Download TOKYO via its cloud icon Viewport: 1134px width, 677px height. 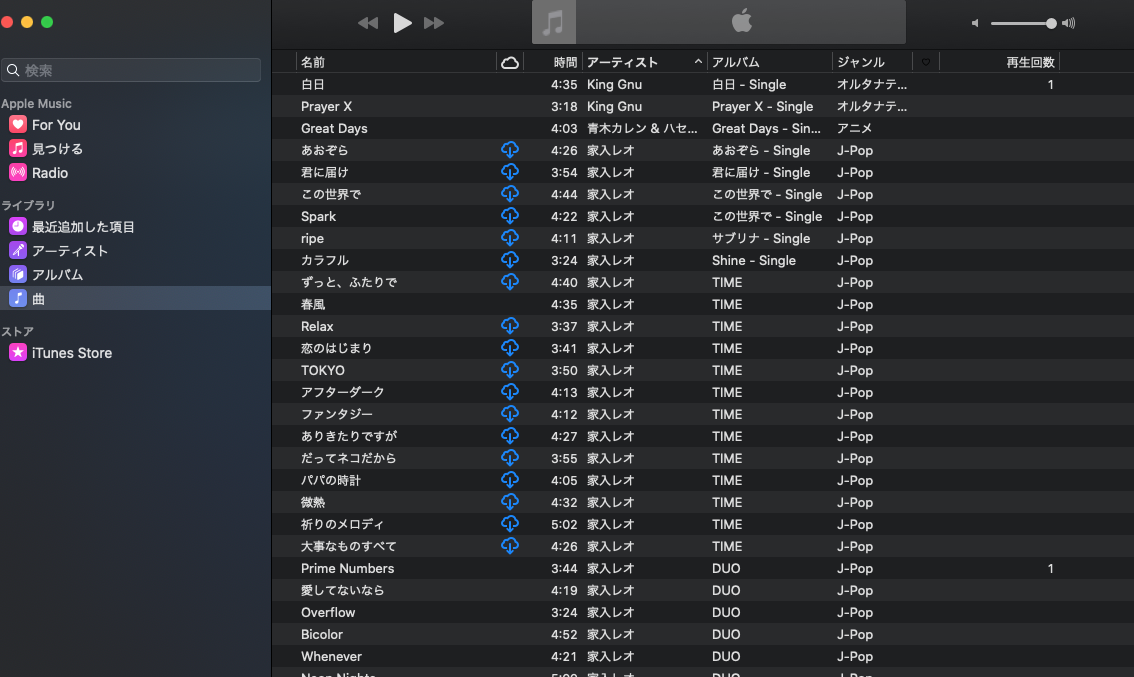(510, 370)
